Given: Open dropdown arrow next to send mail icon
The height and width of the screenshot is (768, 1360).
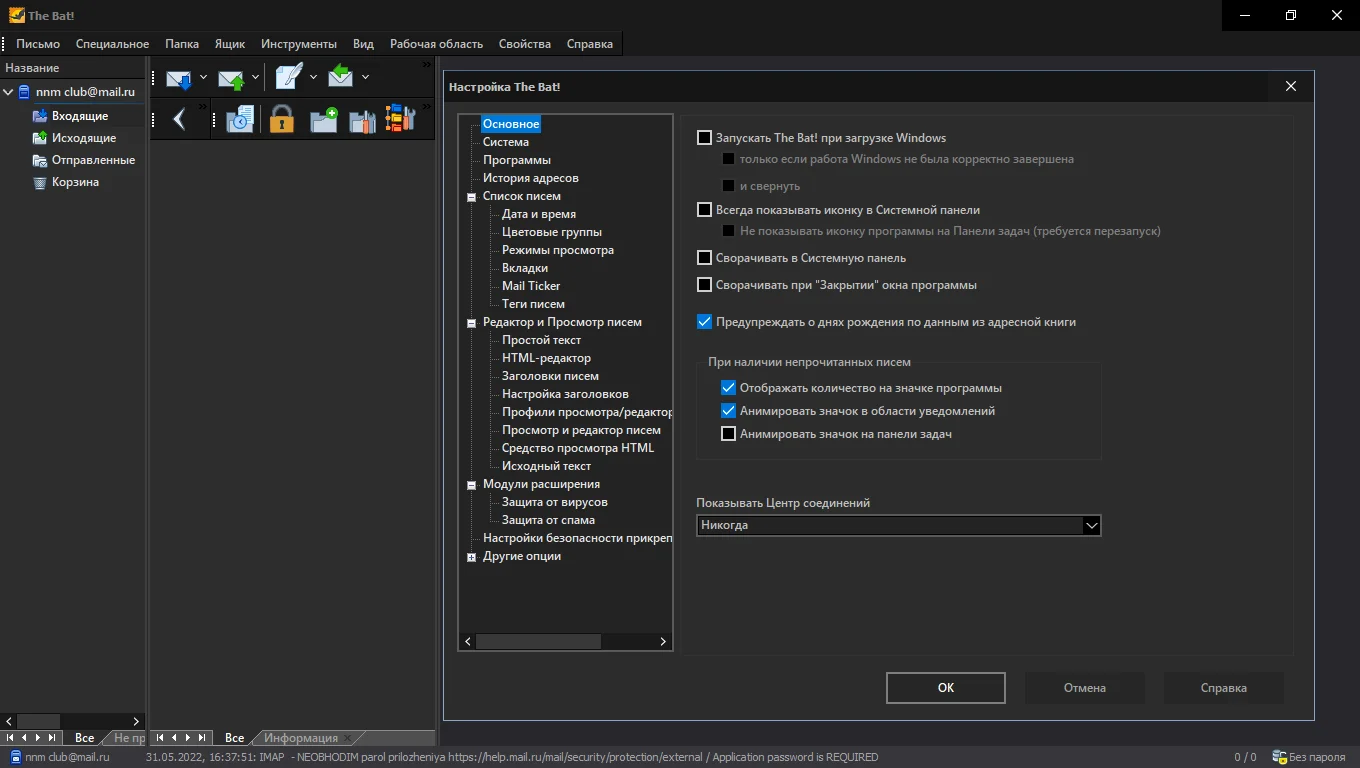Looking at the screenshot, I should coord(255,78).
